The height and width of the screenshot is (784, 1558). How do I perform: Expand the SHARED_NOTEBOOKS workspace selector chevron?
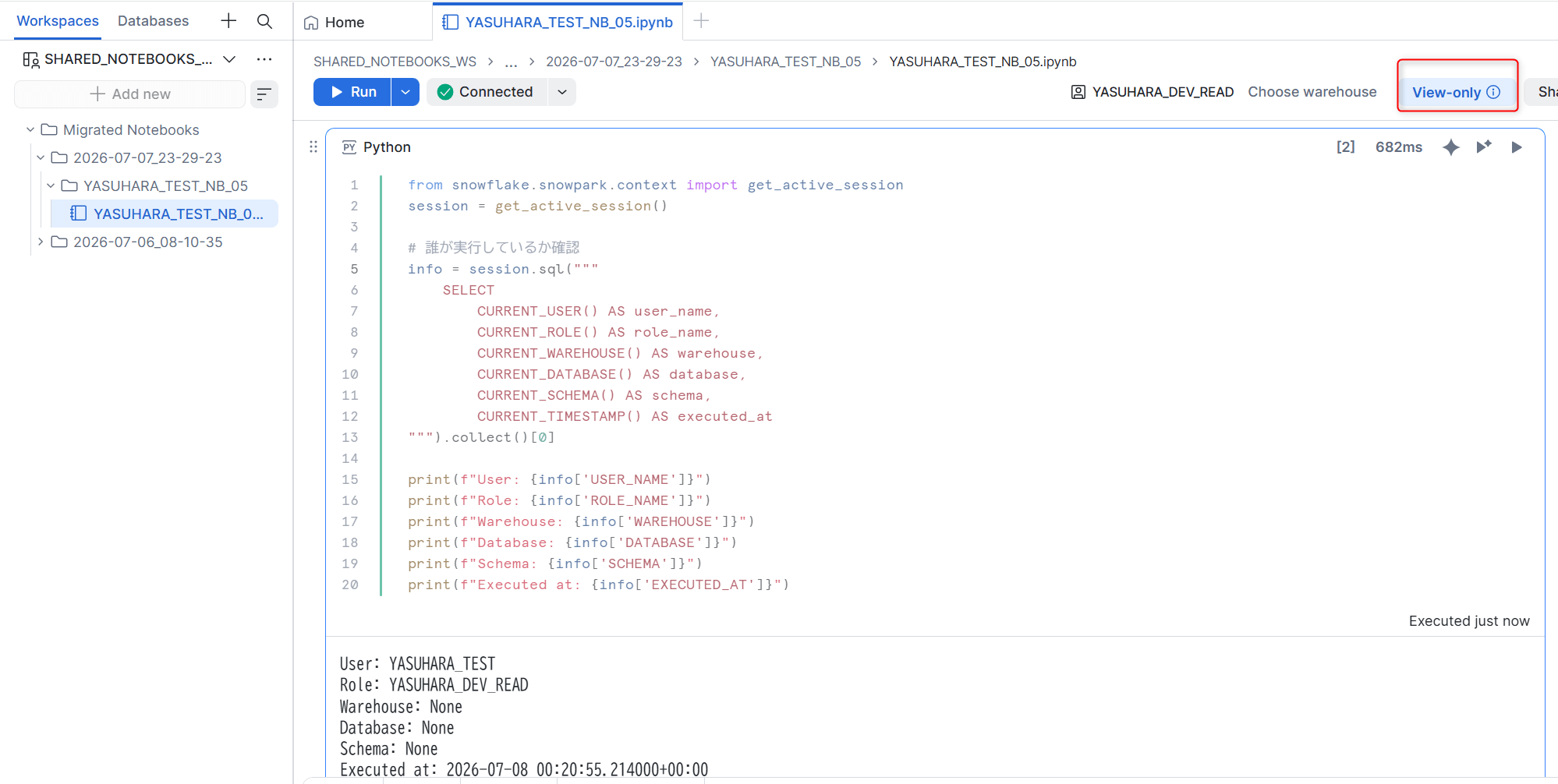click(229, 59)
